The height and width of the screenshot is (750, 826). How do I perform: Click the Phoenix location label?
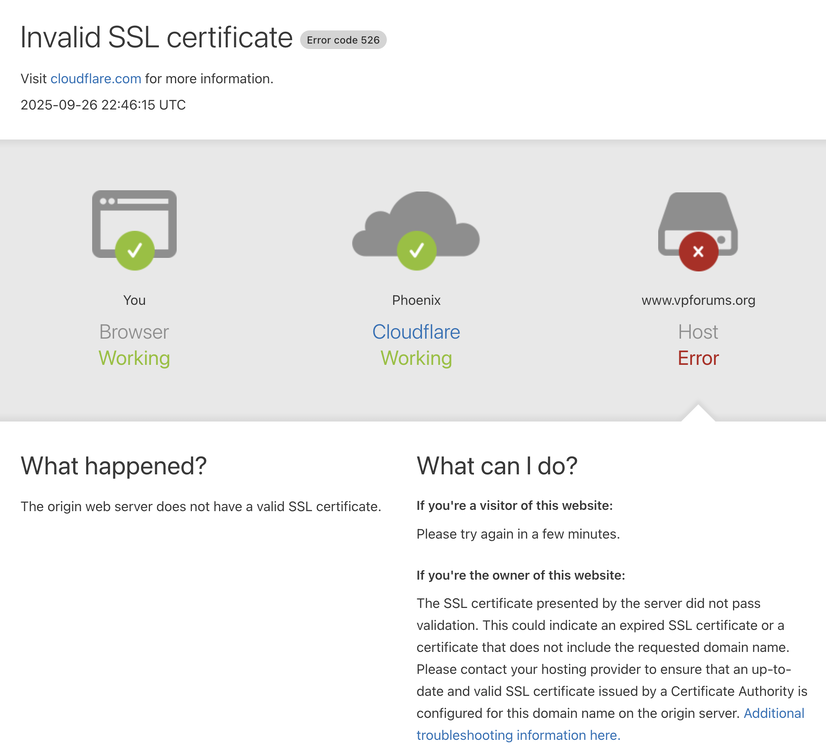point(416,300)
